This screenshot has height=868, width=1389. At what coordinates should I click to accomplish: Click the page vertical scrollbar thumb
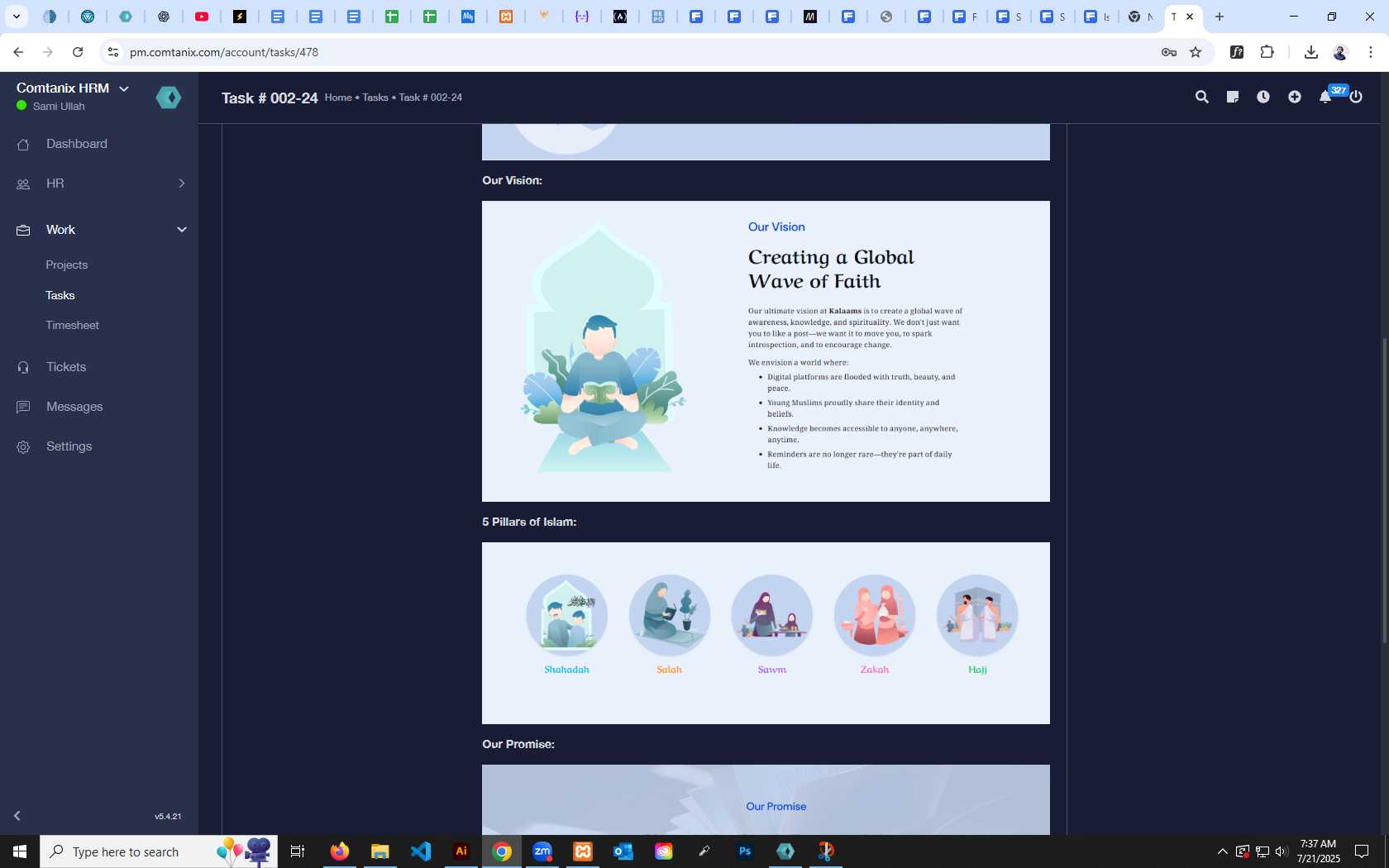coord(1385,490)
